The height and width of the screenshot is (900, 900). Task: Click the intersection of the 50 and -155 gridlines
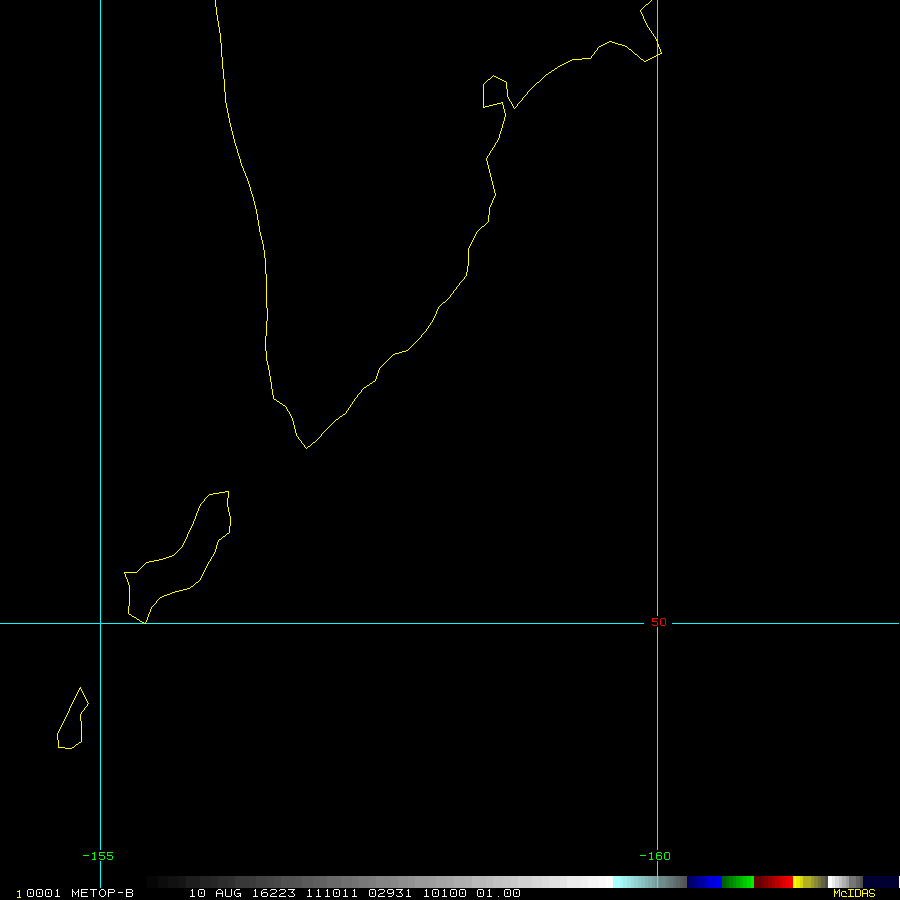coord(100,623)
